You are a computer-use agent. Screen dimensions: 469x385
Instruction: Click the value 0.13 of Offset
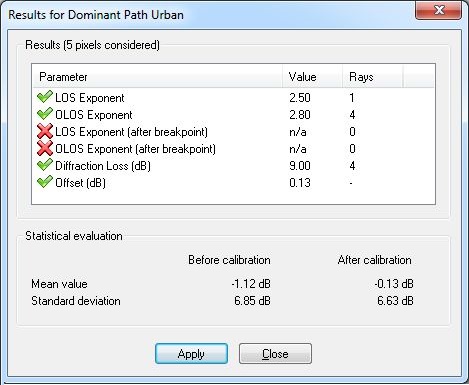(x=300, y=183)
